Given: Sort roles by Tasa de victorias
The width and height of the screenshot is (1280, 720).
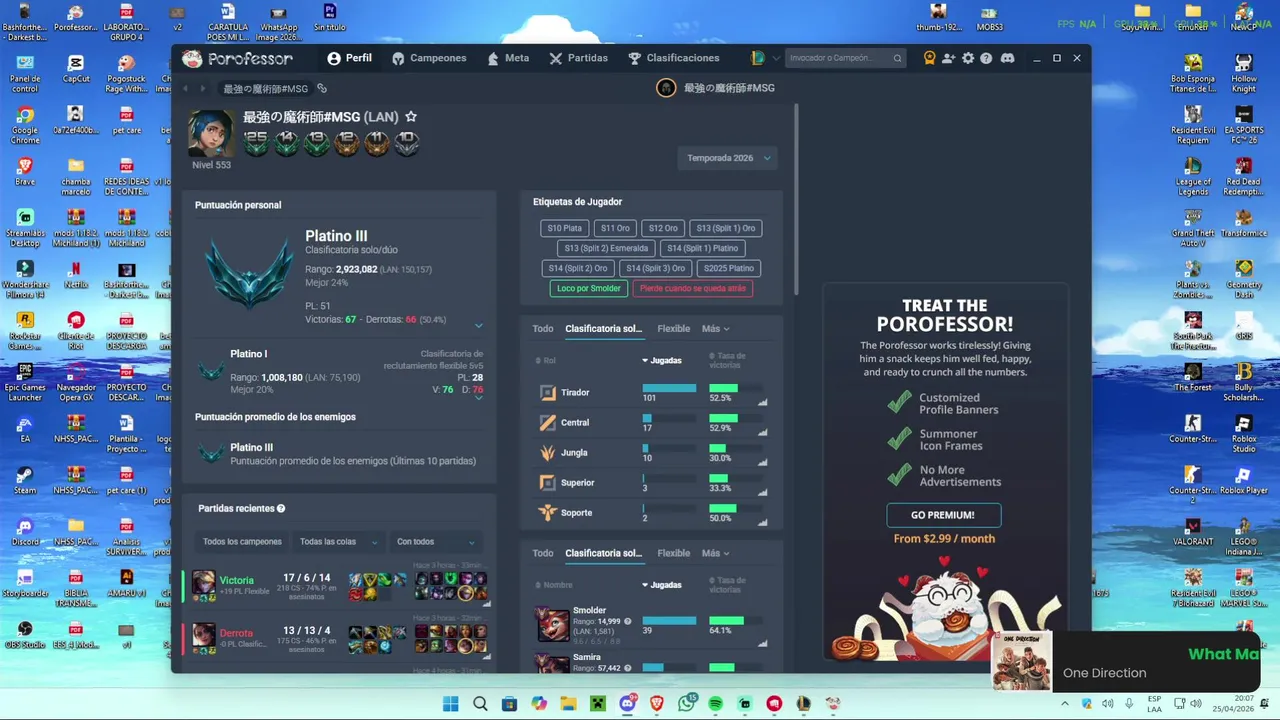Looking at the screenshot, I should [x=729, y=359].
